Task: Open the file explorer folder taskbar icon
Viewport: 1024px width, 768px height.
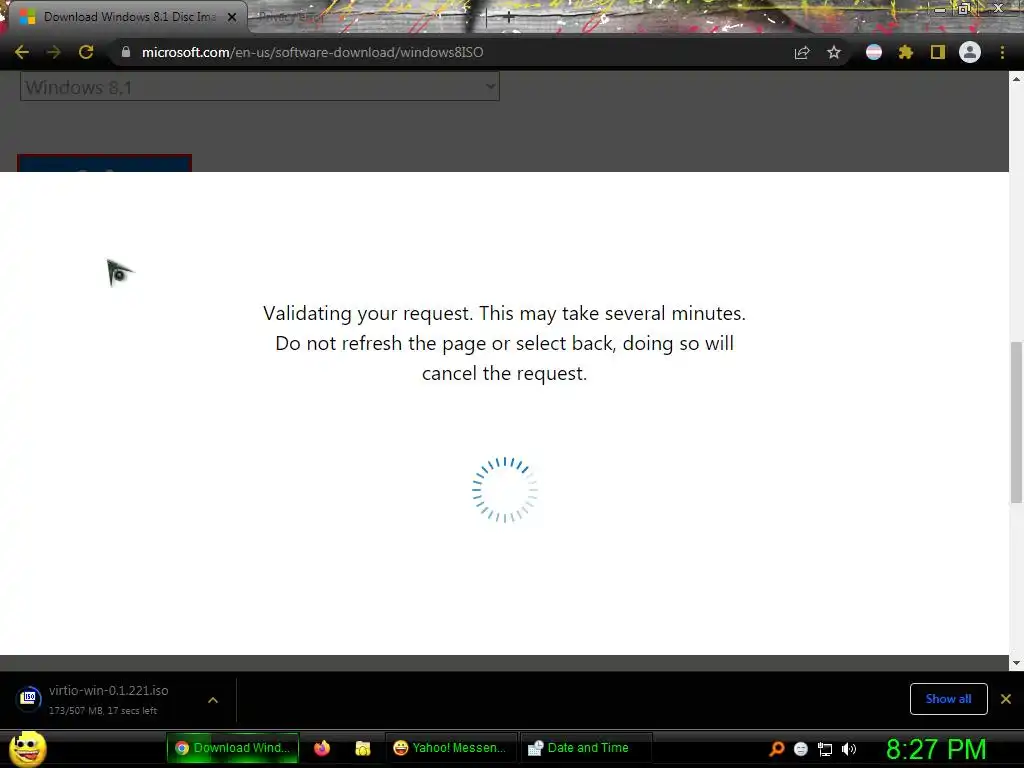Action: [x=362, y=748]
